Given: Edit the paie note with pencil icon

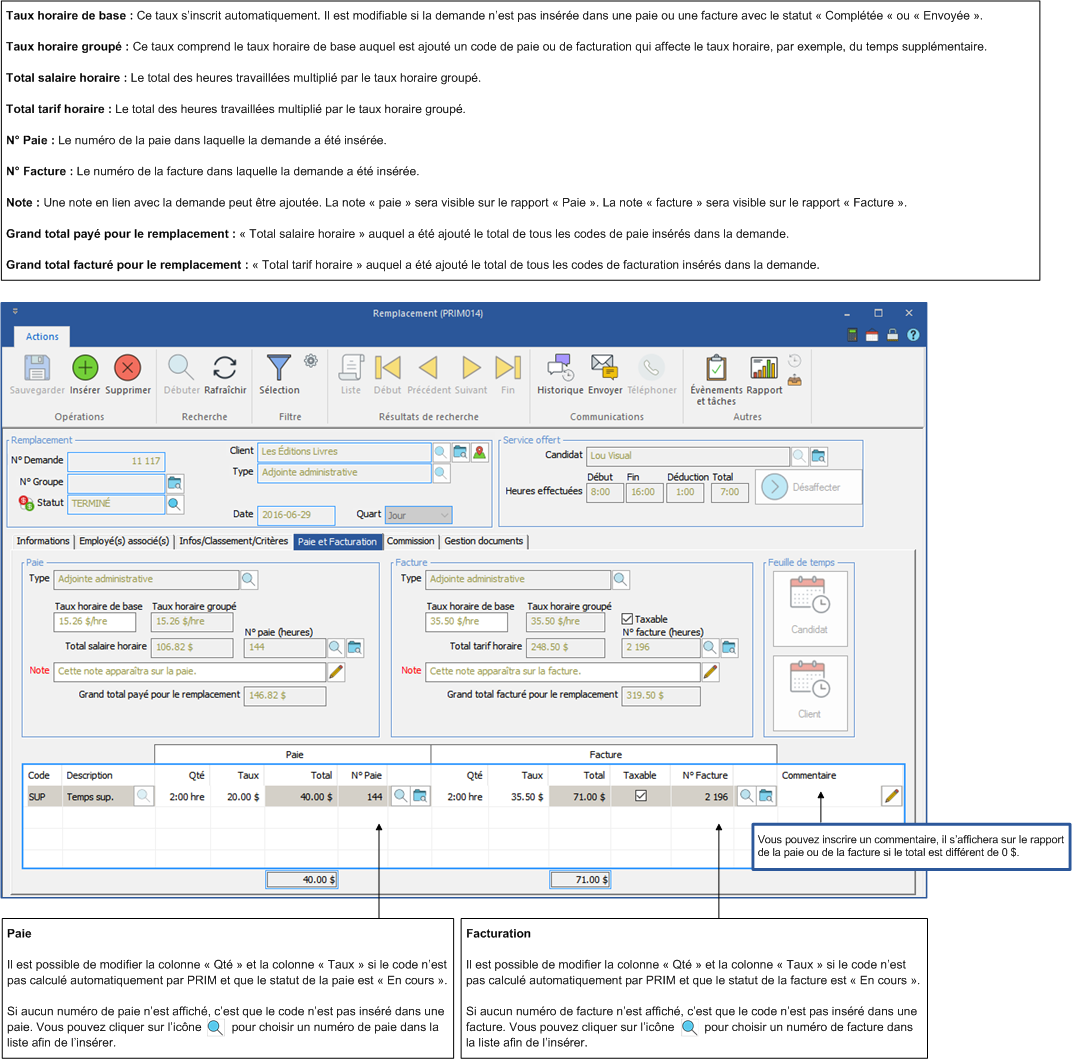Looking at the screenshot, I should 336,672.
